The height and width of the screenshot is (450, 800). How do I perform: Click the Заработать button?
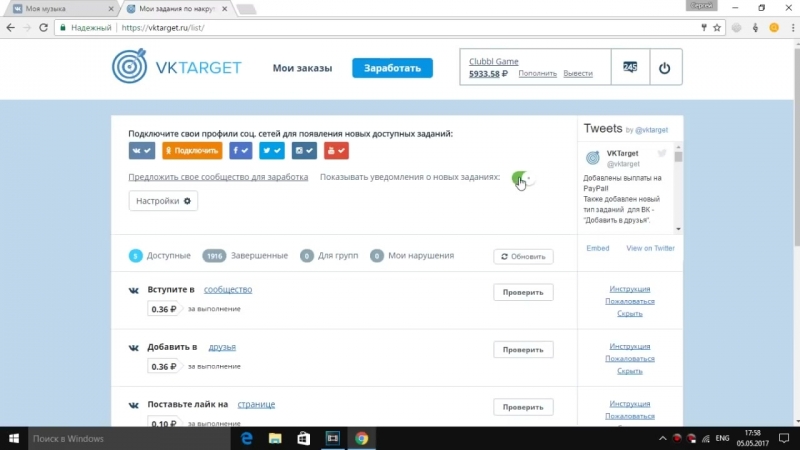[x=392, y=68]
